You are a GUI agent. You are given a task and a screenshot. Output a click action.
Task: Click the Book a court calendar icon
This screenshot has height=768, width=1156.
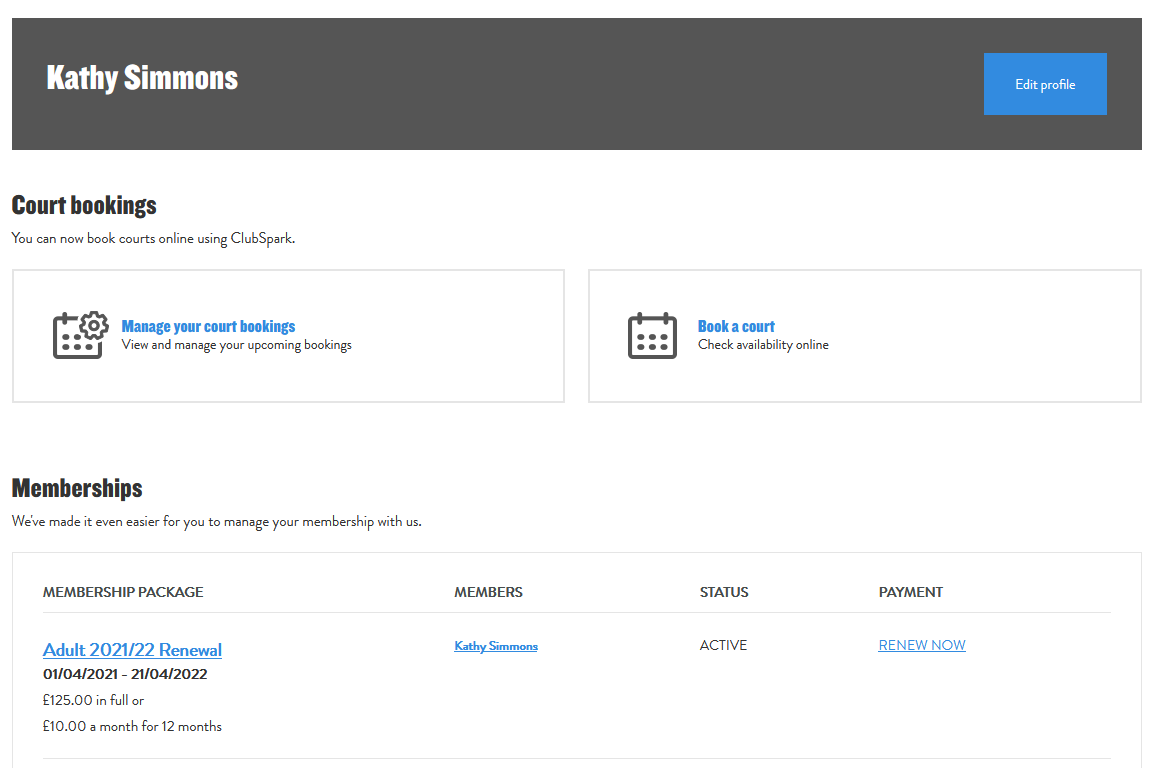652,336
